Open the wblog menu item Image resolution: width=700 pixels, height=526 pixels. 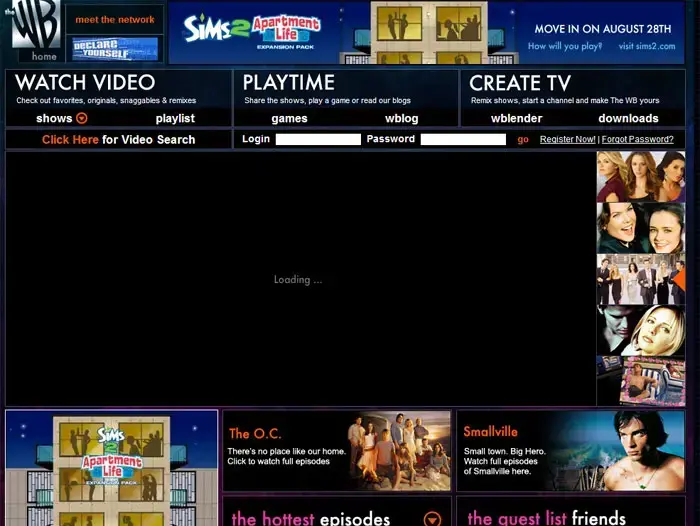(x=401, y=118)
